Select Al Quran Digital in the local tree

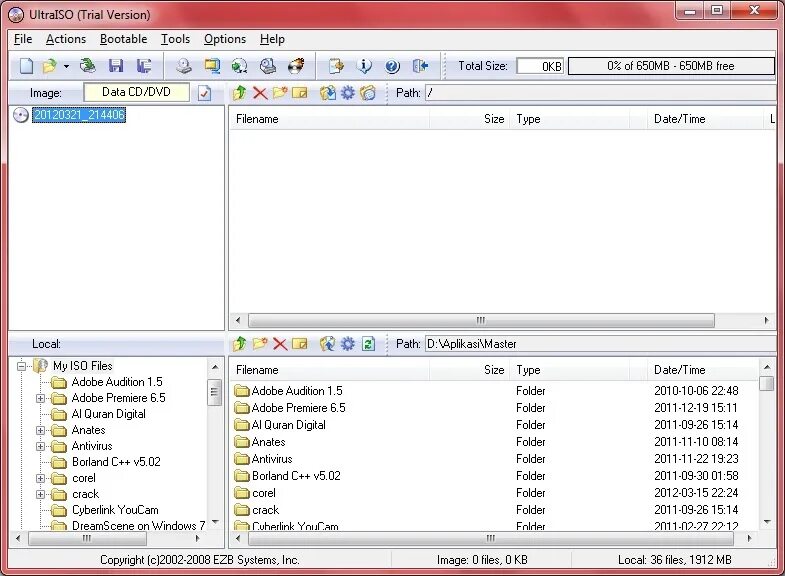tap(109, 414)
